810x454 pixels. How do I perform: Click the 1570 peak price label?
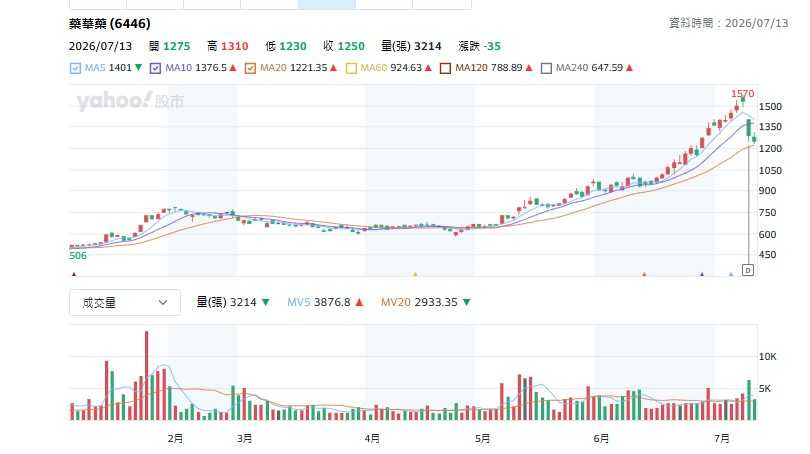742,93
